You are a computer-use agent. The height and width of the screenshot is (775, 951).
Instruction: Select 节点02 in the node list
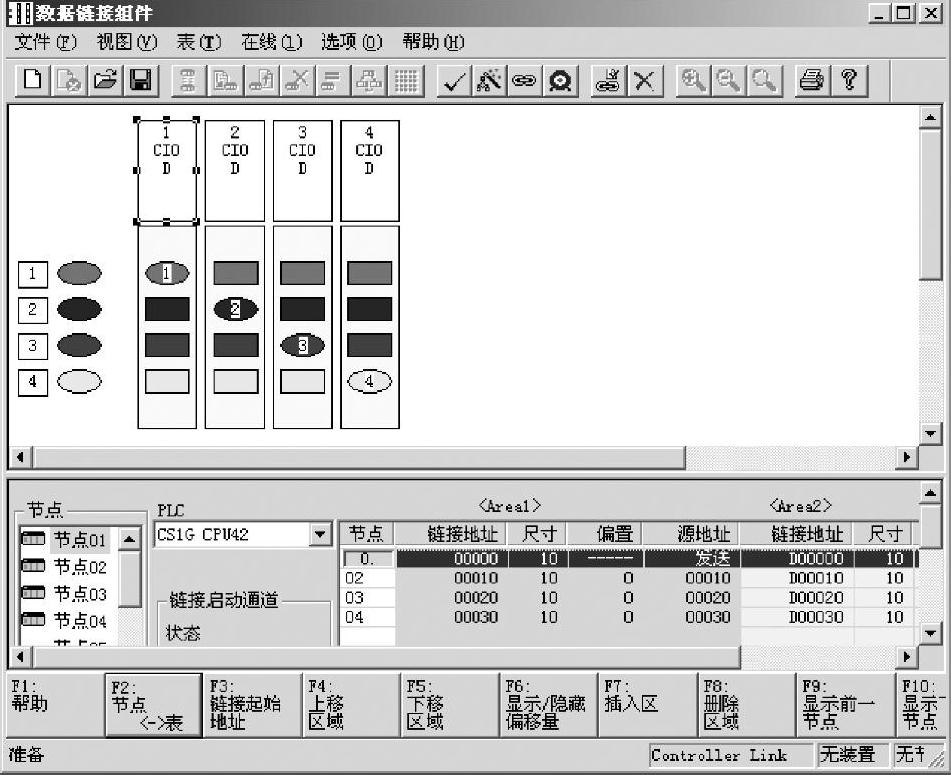79,567
